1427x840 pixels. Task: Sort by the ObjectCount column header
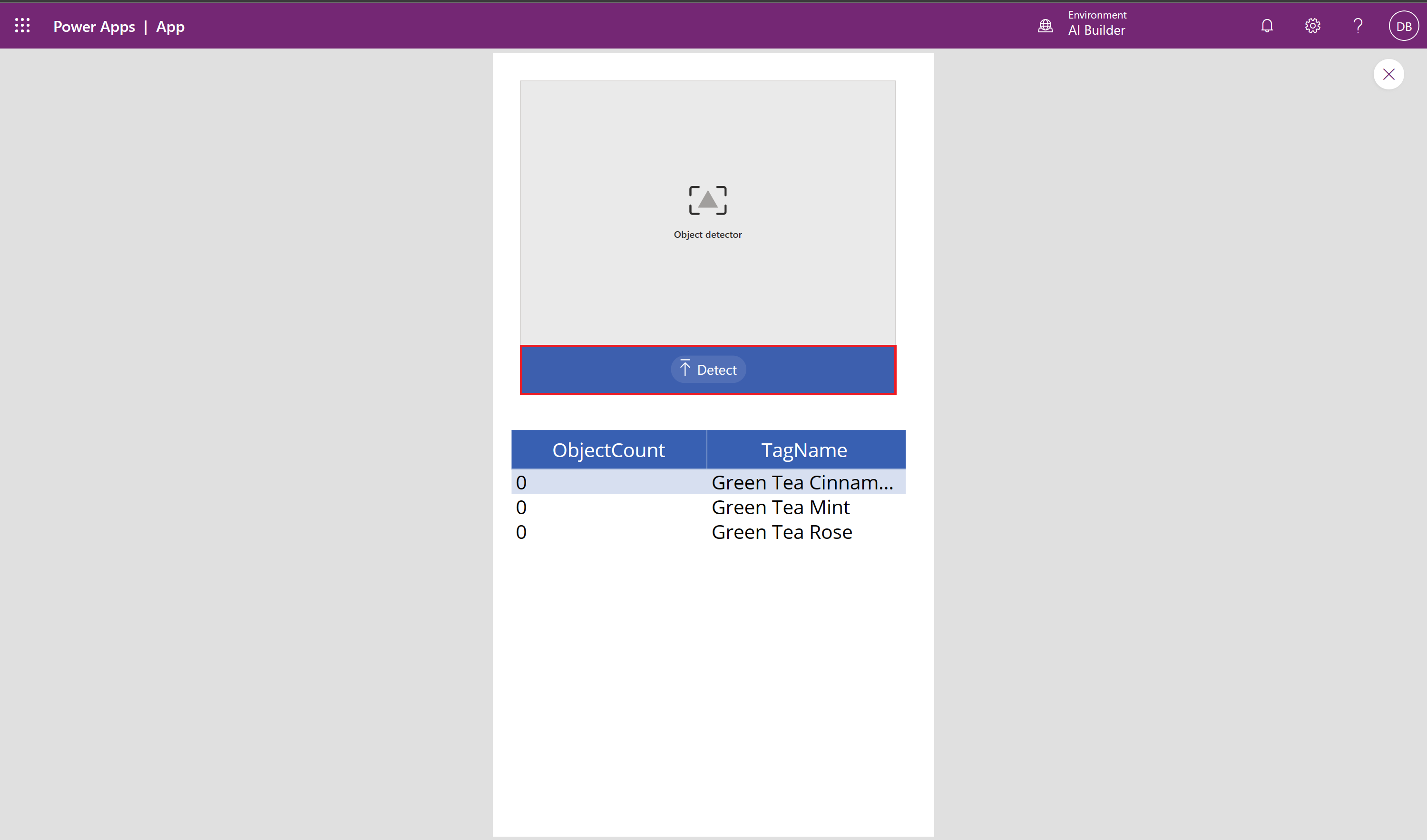tap(608, 449)
